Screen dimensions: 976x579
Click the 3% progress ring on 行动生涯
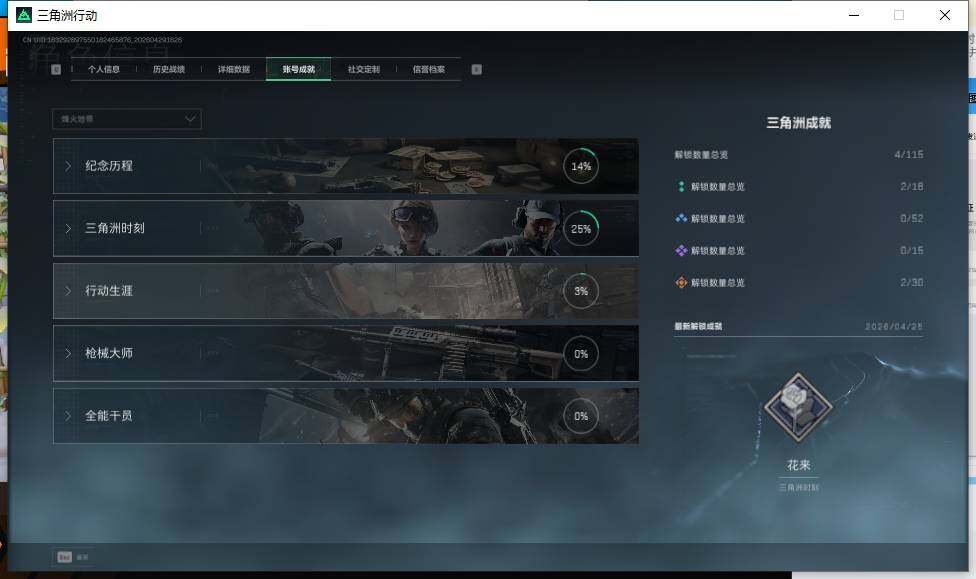581,291
